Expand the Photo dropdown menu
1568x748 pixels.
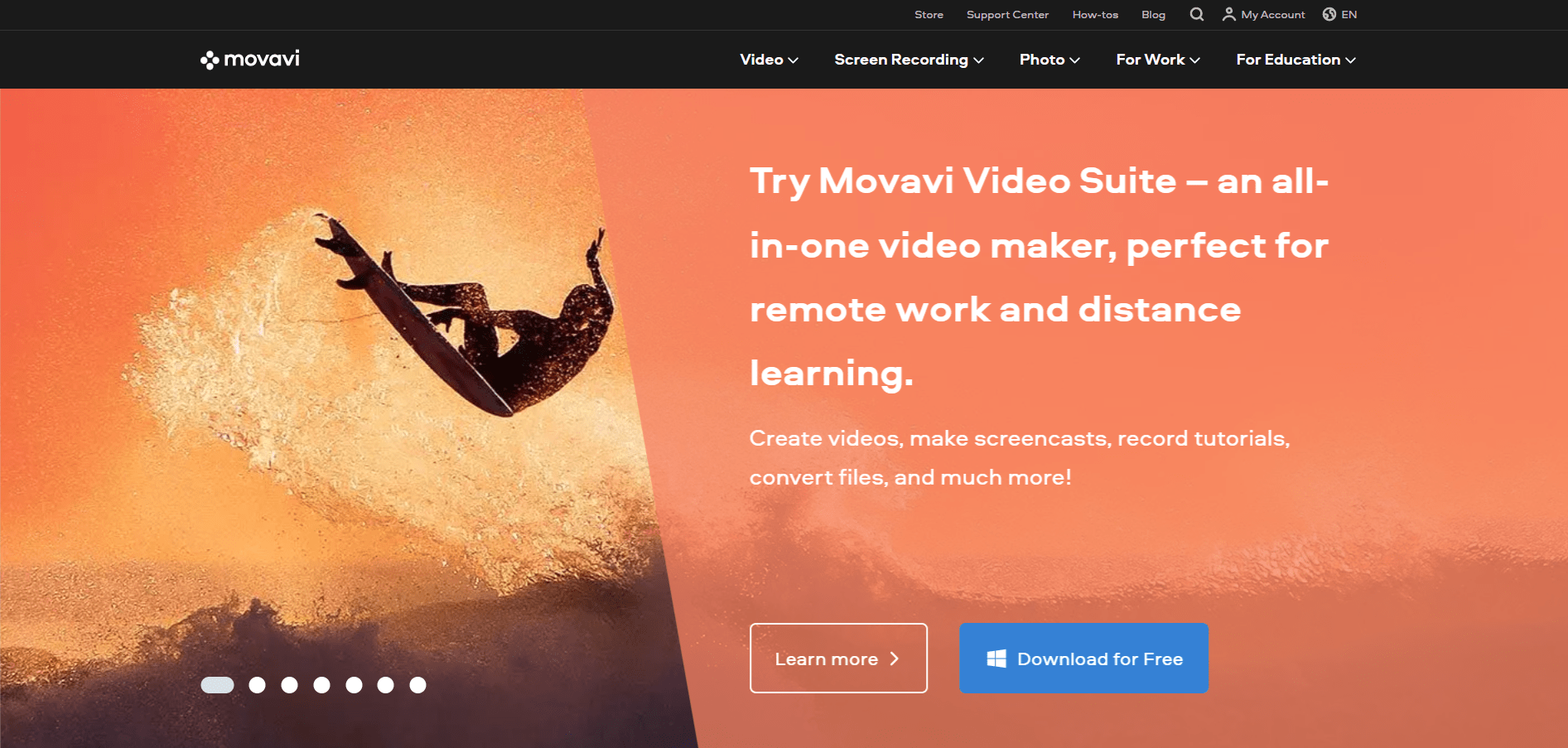1049,60
